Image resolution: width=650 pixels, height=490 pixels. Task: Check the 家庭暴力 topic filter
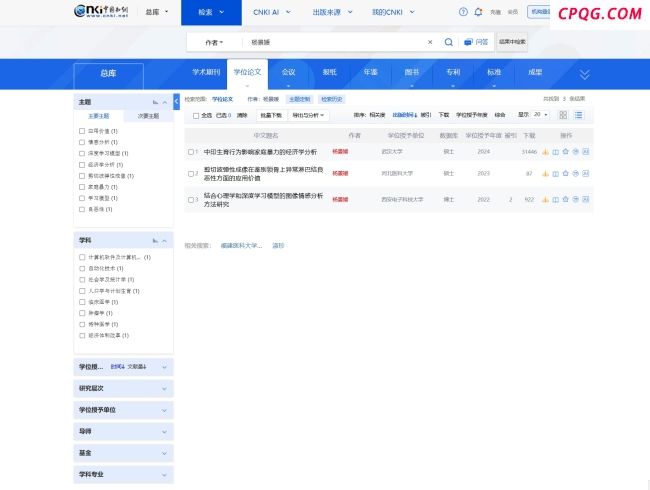pyautogui.click(x=82, y=187)
